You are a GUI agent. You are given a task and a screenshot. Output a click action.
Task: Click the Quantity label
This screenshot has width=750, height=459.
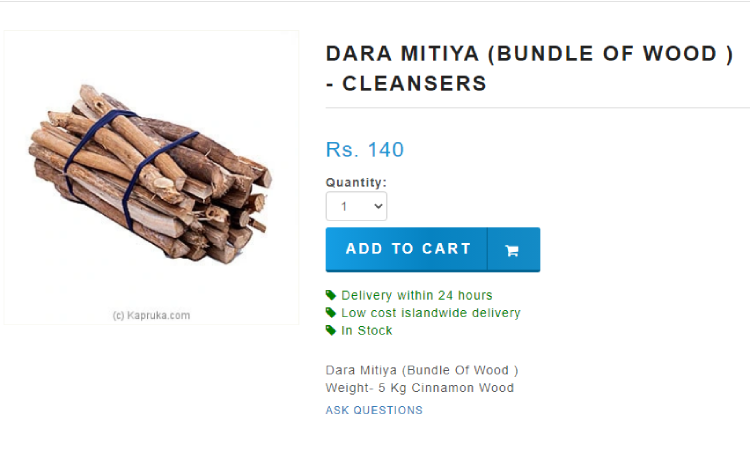356,183
